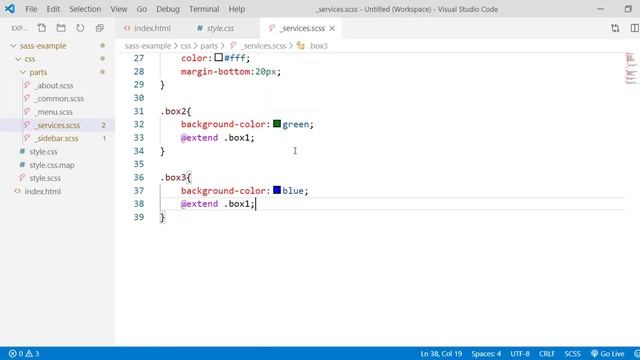
Task: Open _about.scss in the explorer
Action: (54, 85)
